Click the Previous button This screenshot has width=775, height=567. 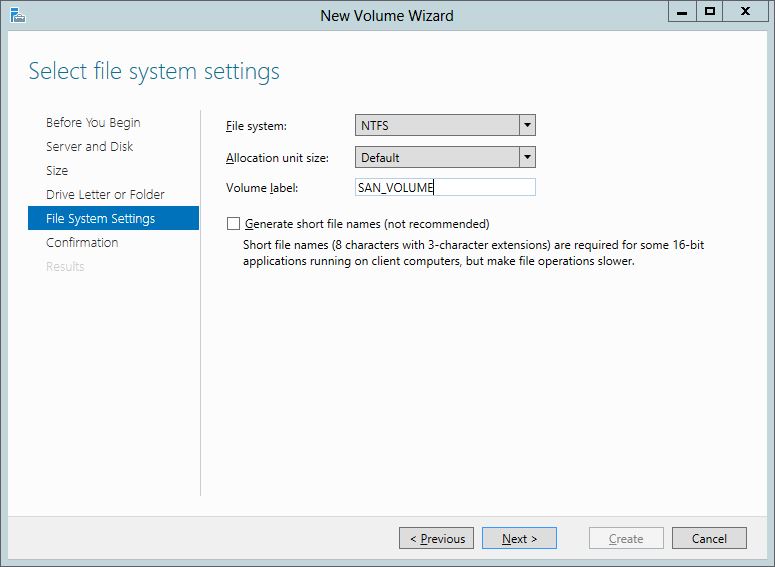[x=437, y=538]
